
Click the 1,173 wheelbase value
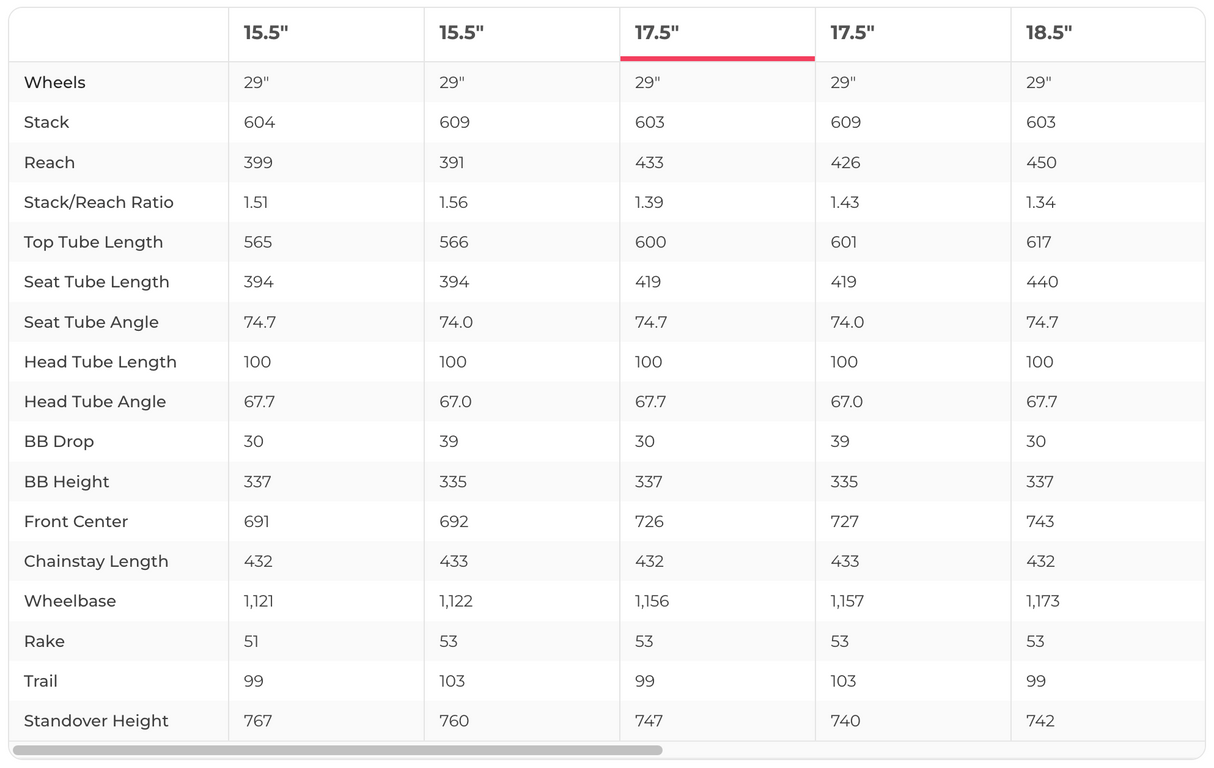[x=1043, y=601]
